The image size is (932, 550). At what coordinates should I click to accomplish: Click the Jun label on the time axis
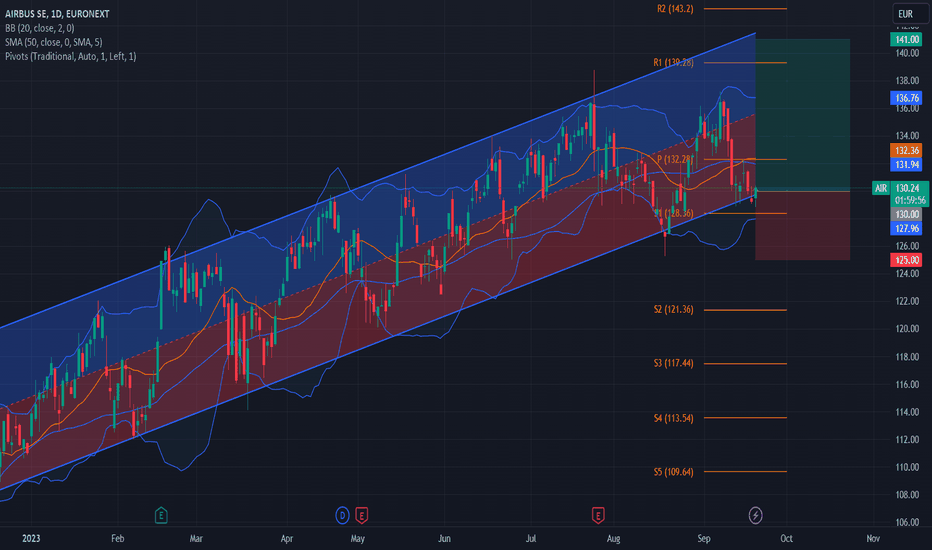(x=444, y=538)
